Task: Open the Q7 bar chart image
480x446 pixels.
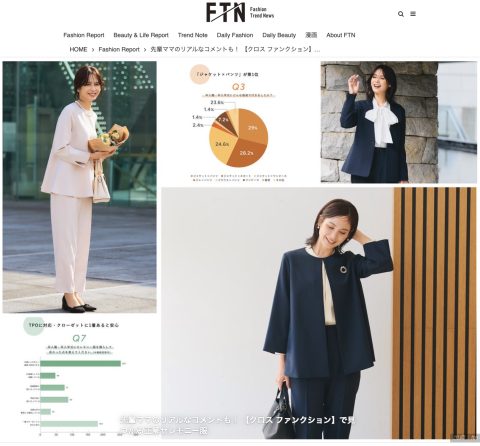Action: pos(79,377)
